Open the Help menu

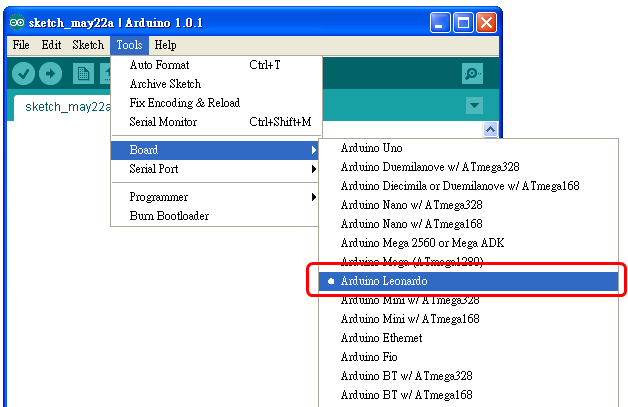(165, 45)
